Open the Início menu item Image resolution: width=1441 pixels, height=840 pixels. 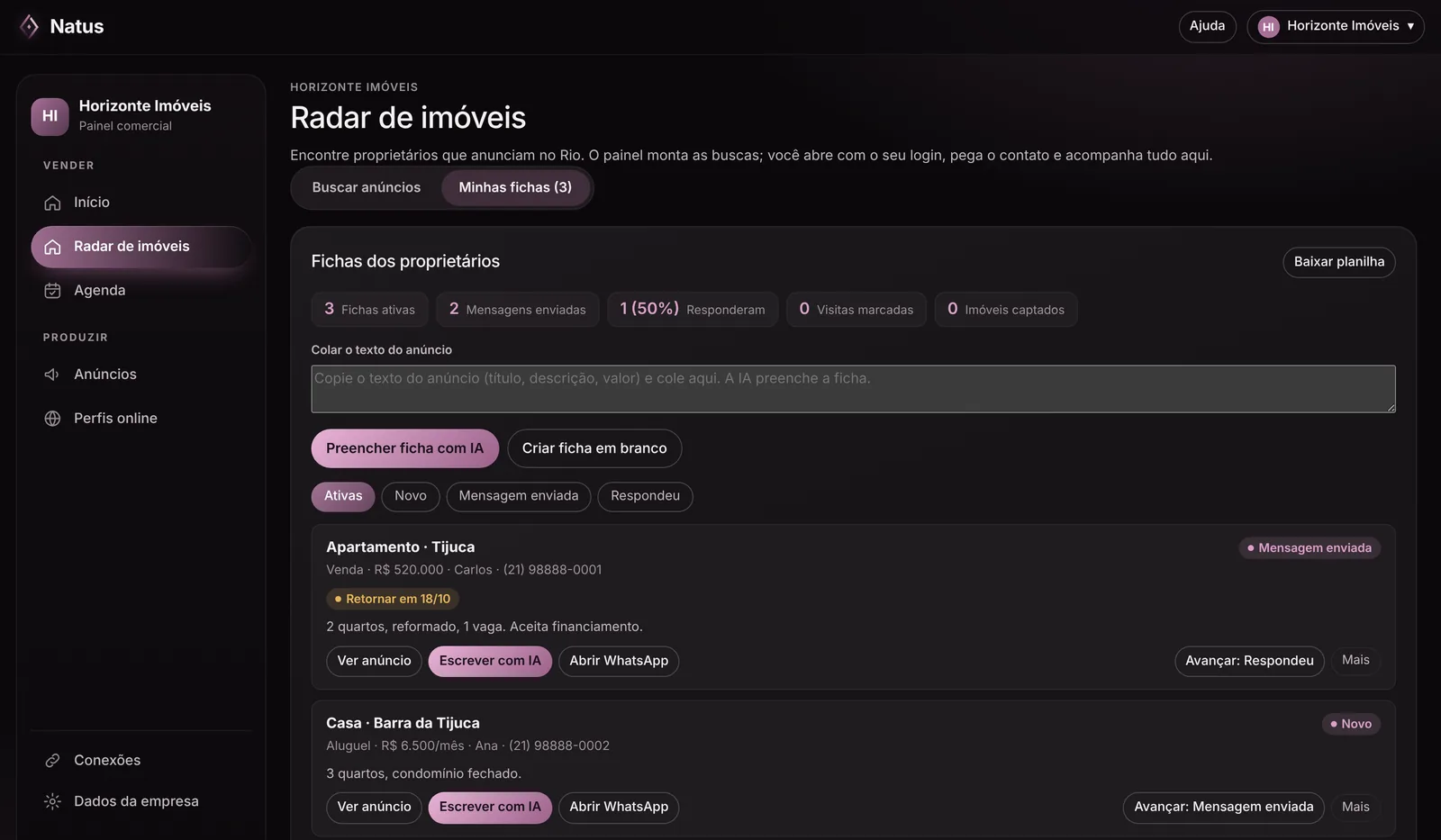(140, 203)
